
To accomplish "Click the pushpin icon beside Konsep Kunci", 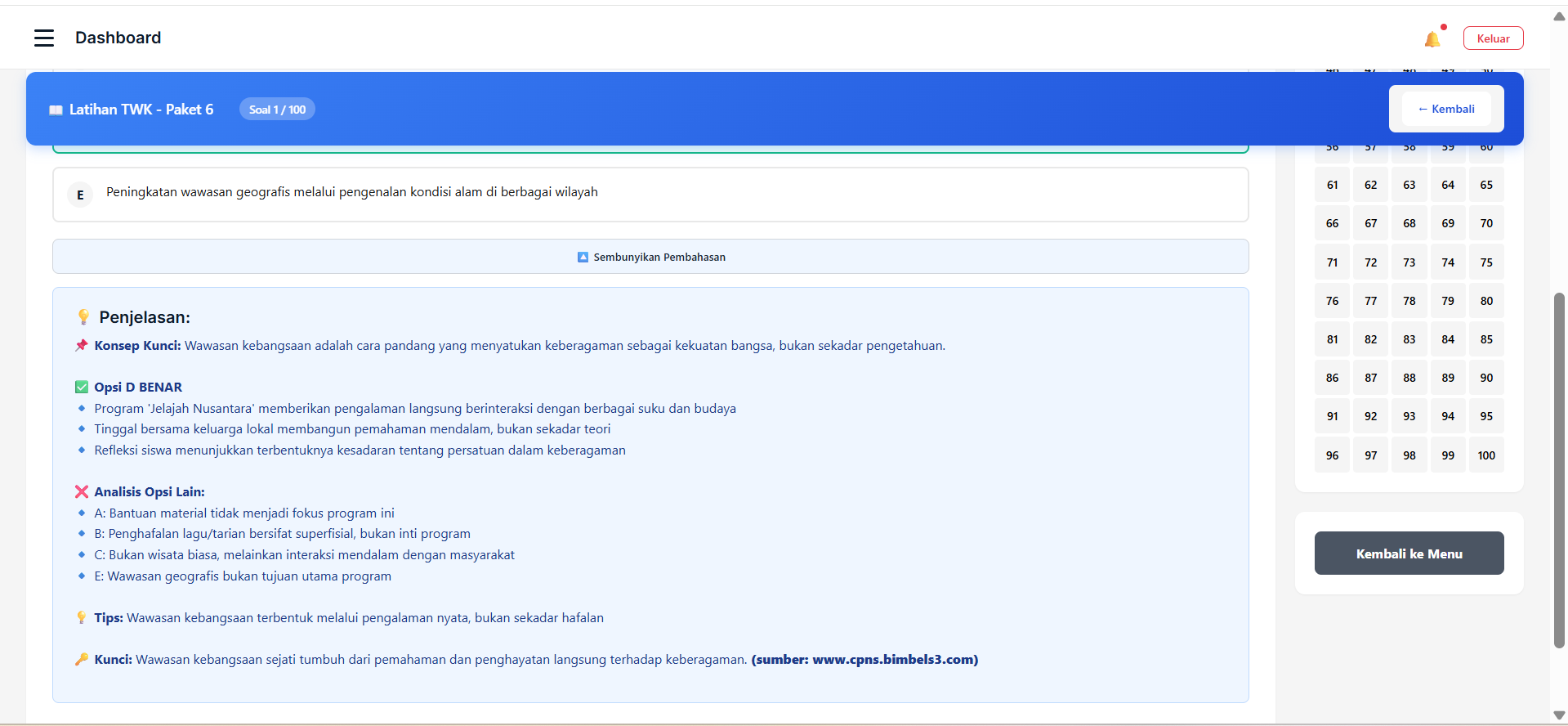I will point(82,346).
